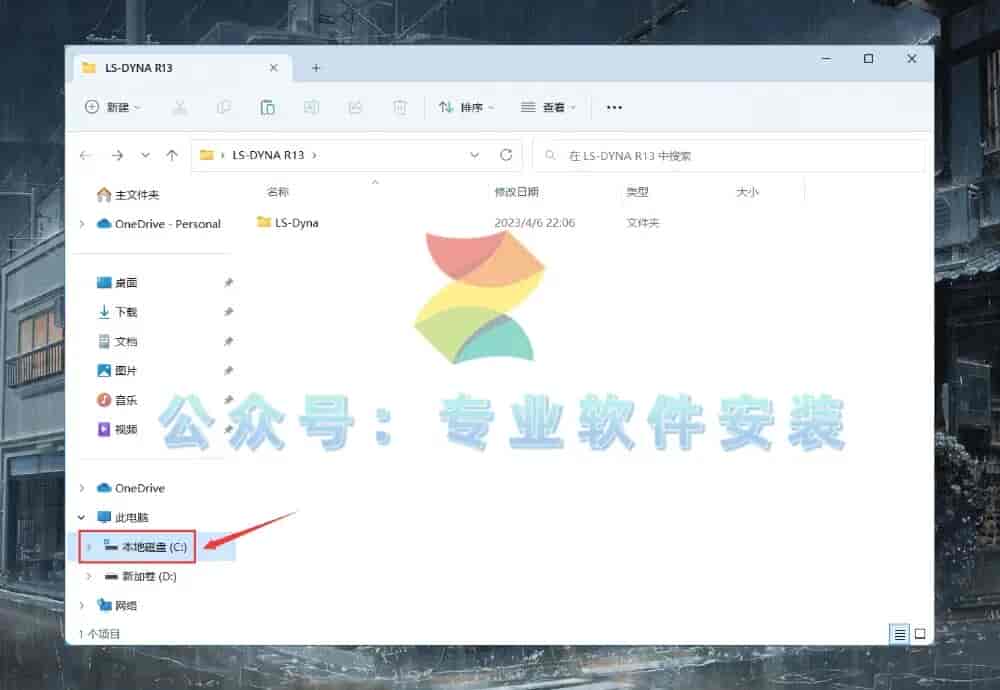Click the pin icon beside Desktop (桌面)
This screenshot has width=1000, height=690.
coord(228,283)
